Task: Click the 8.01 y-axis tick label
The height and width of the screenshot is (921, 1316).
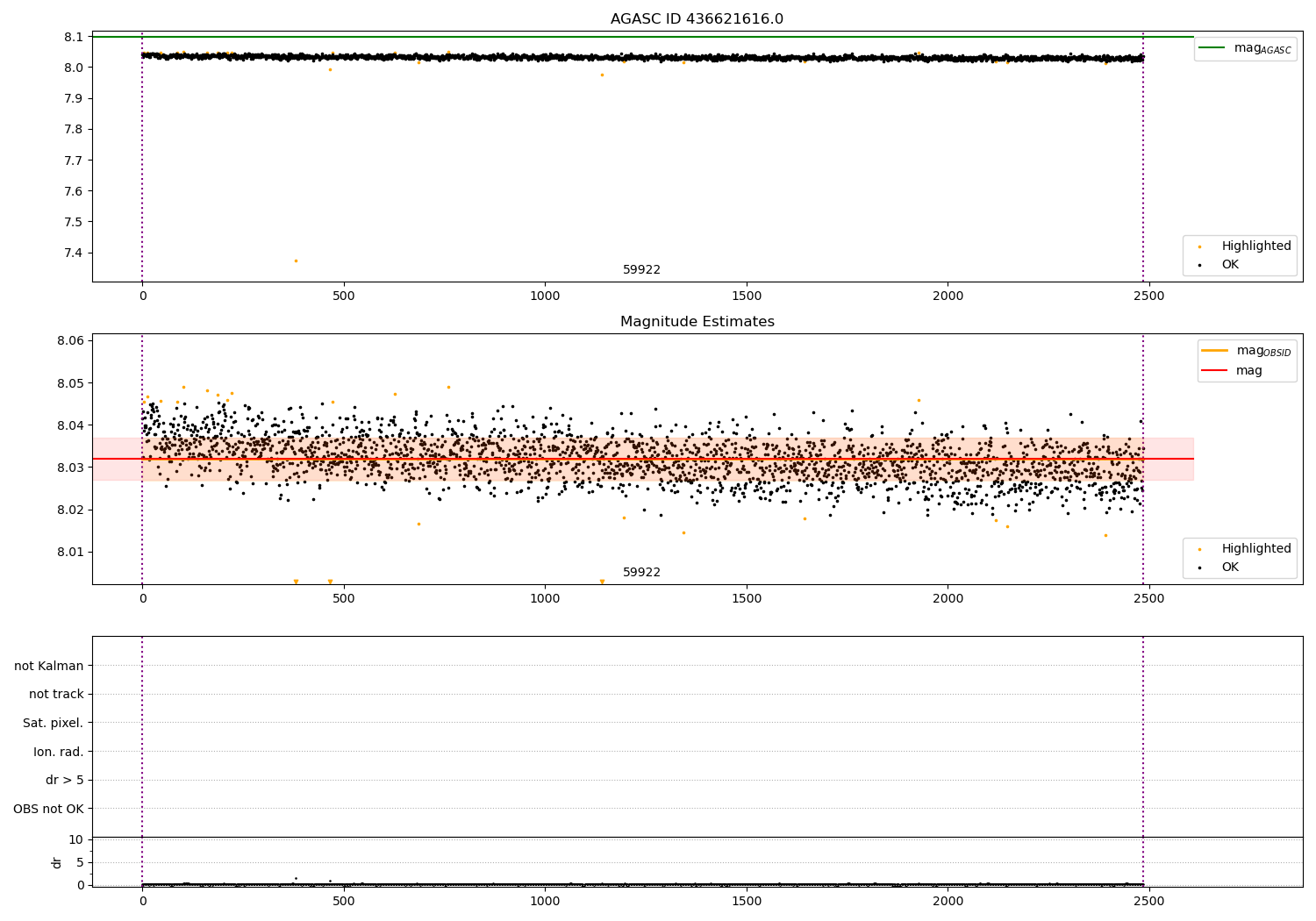Action: coord(71,552)
